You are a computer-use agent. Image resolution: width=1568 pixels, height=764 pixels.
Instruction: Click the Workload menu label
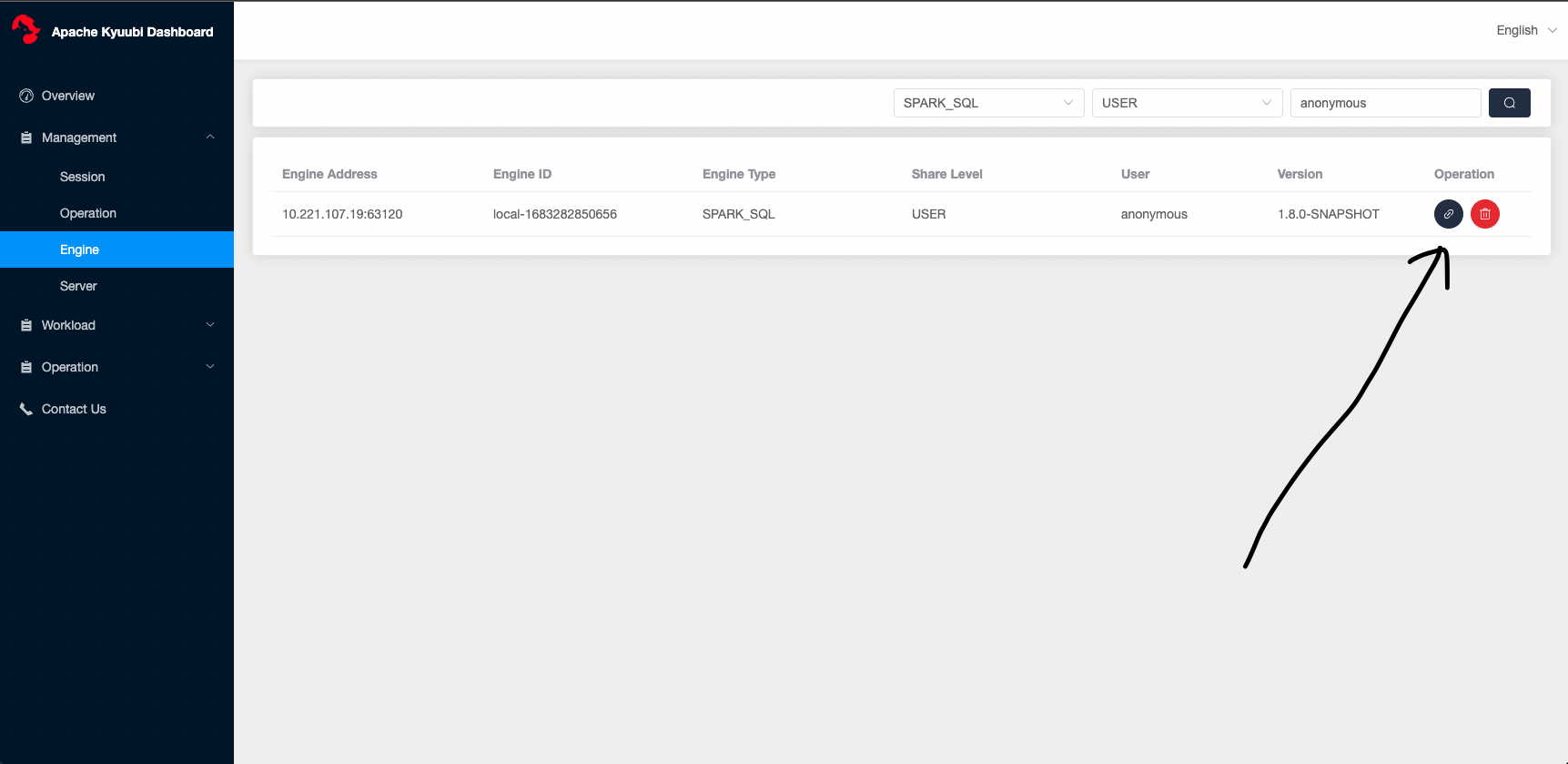click(68, 325)
